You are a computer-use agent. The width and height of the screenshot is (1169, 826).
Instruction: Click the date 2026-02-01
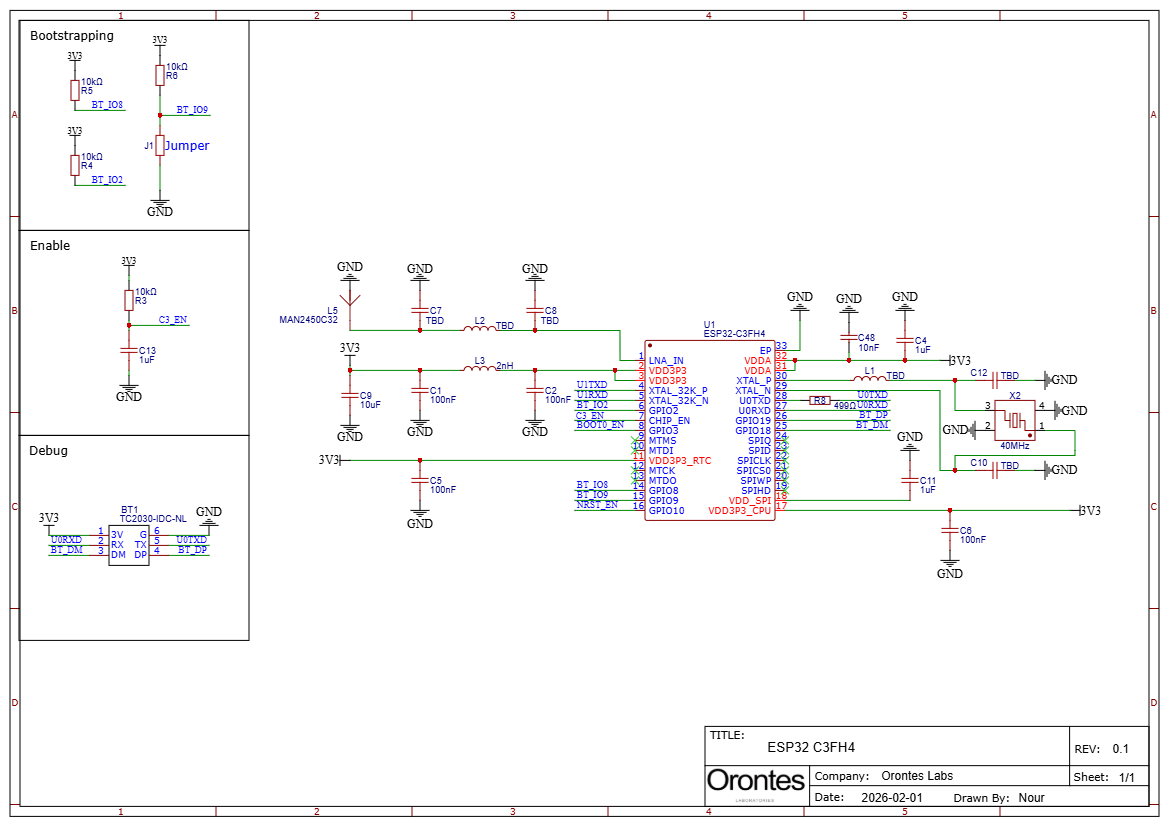(x=892, y=798)
